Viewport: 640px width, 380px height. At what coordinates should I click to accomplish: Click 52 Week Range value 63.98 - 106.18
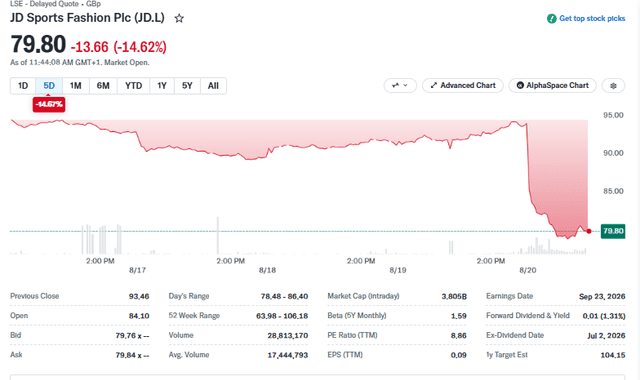[x=282, y=316]
